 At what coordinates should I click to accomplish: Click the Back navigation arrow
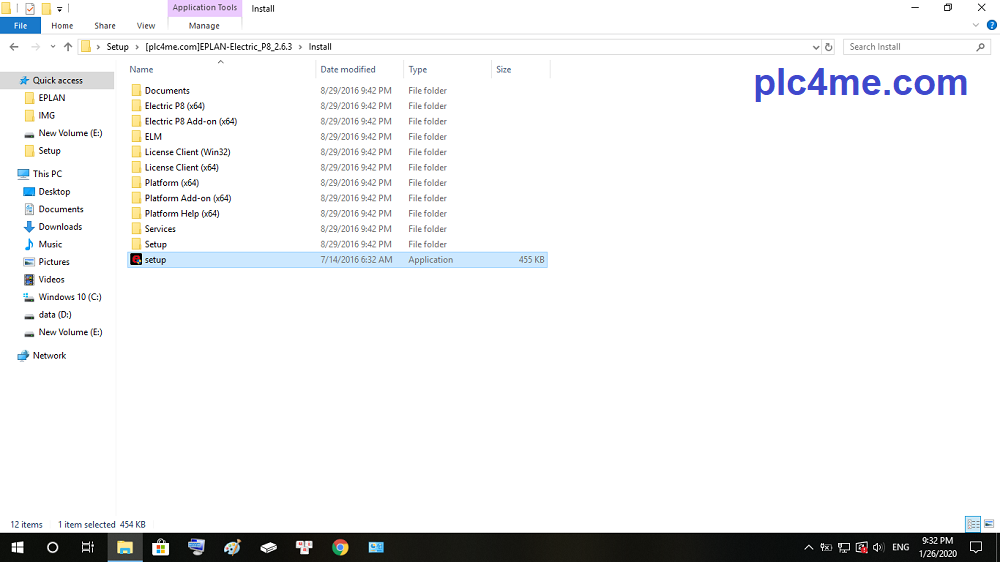pos(14,47)
